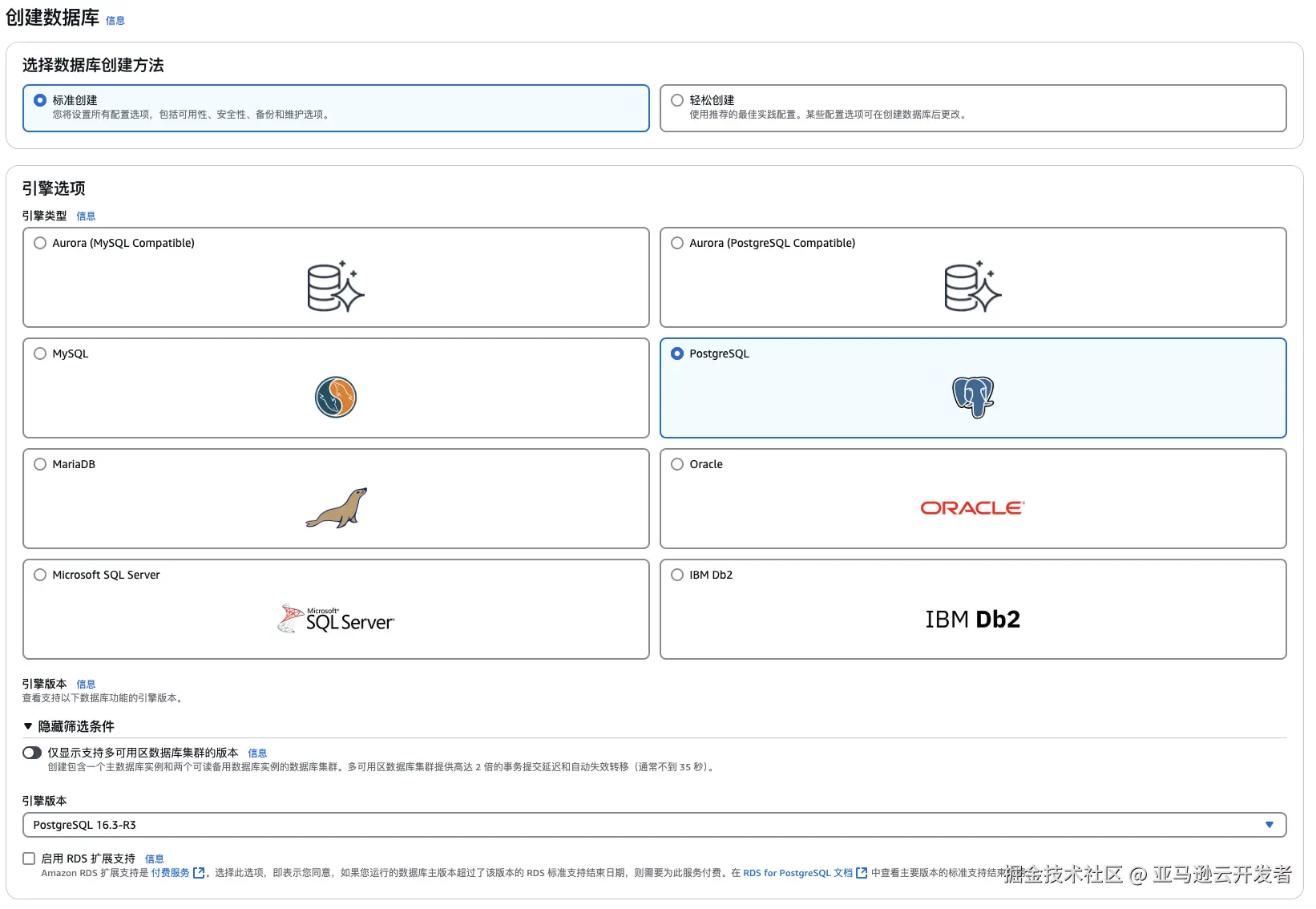Click the Oracle logo
This screenshot has height=909, width=1316.
tap(973, 508)
